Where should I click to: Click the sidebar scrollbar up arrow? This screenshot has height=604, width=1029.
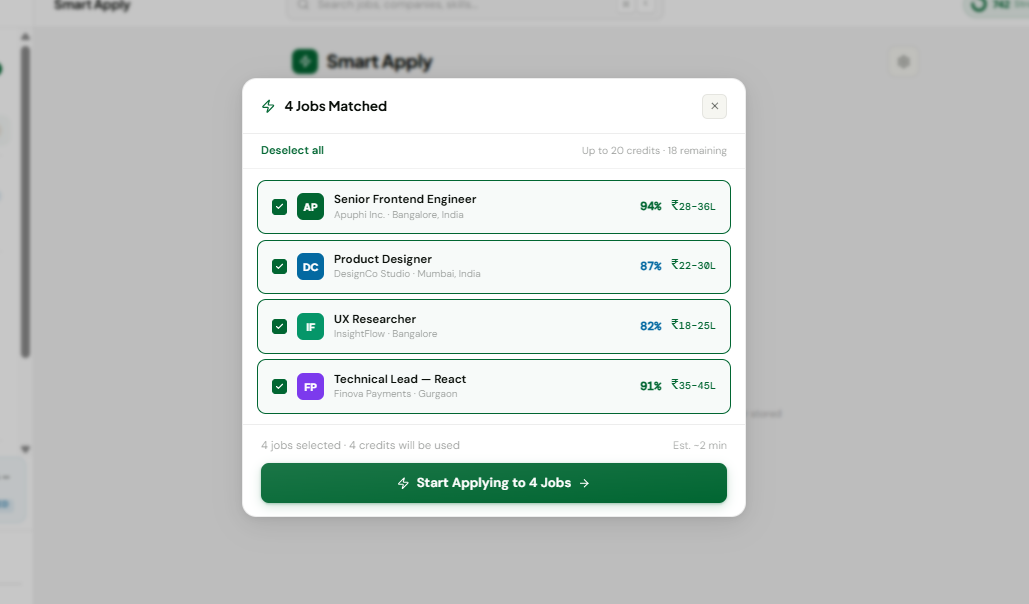coord(25,37)
